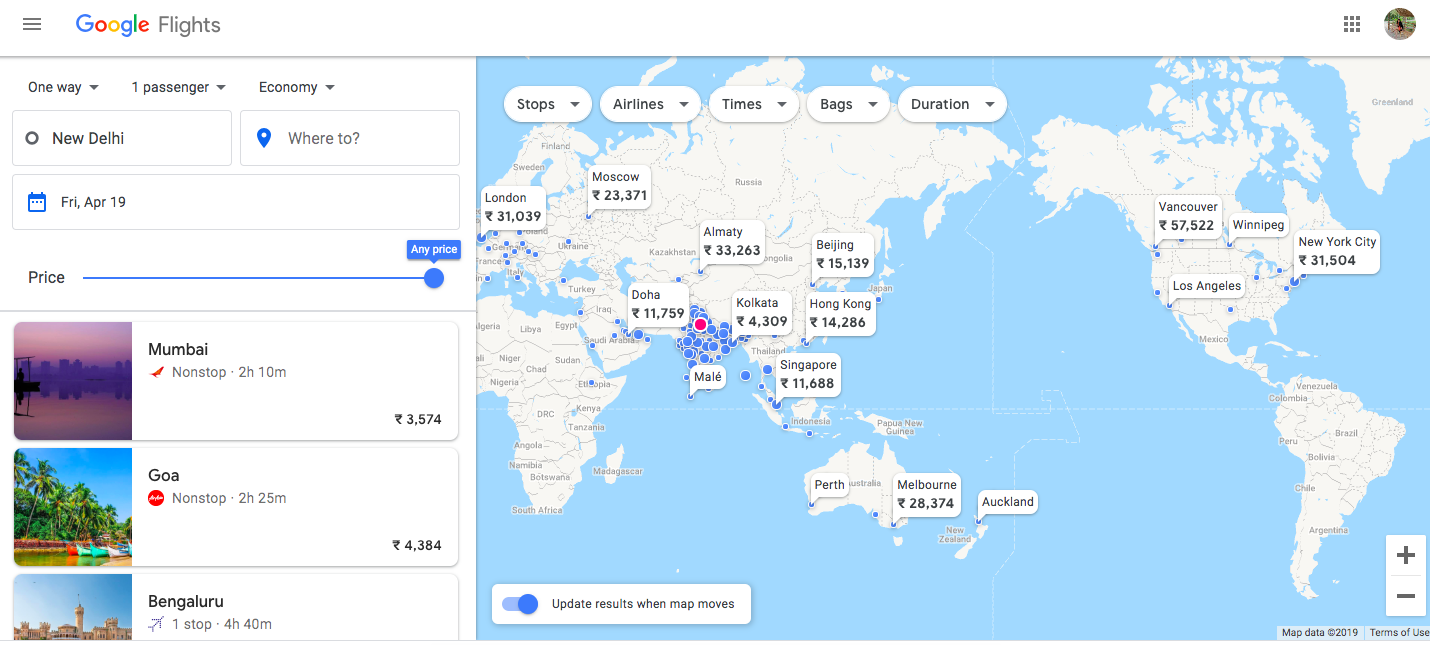Open the Terms of Use link
Screen dimensions: 1430x645
pyautogui.click(x=1399, y=632)
